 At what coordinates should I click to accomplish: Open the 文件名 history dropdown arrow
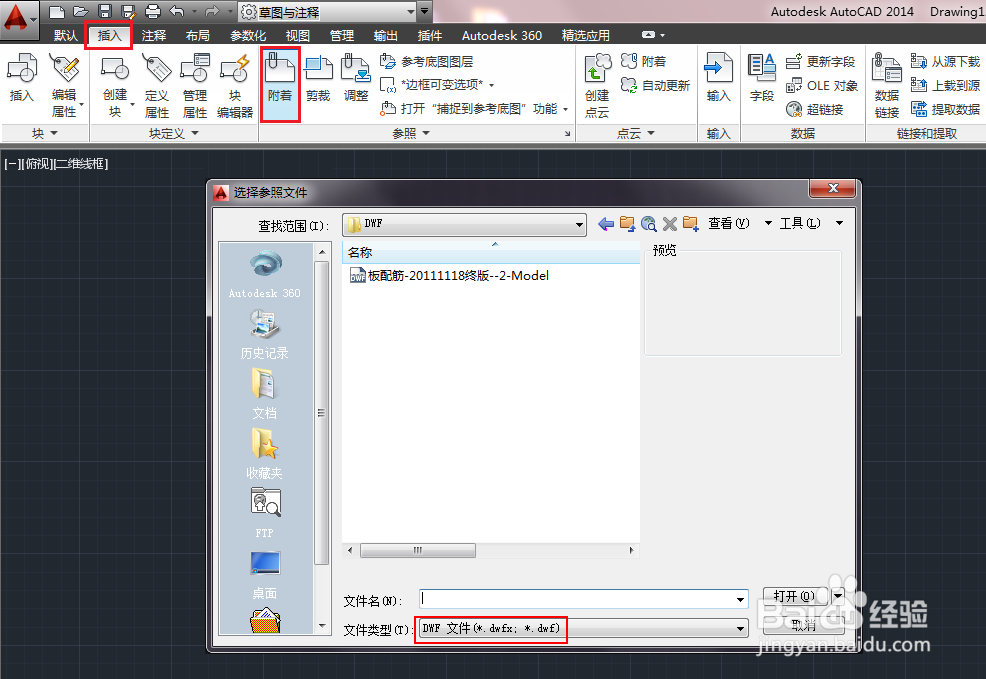tap(740, 600)
